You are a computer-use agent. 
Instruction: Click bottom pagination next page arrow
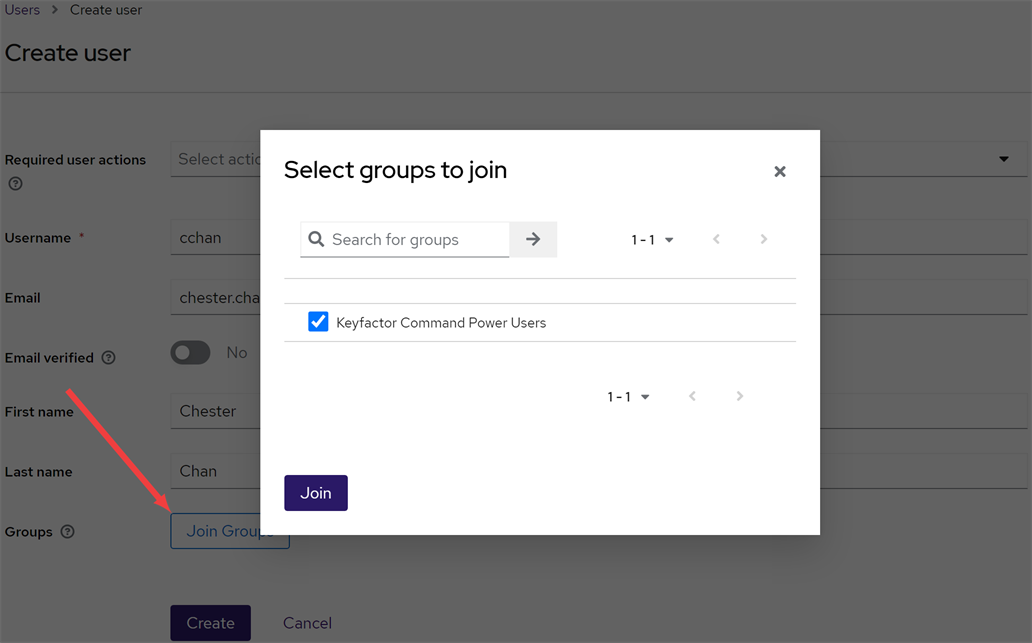point(740,397)
